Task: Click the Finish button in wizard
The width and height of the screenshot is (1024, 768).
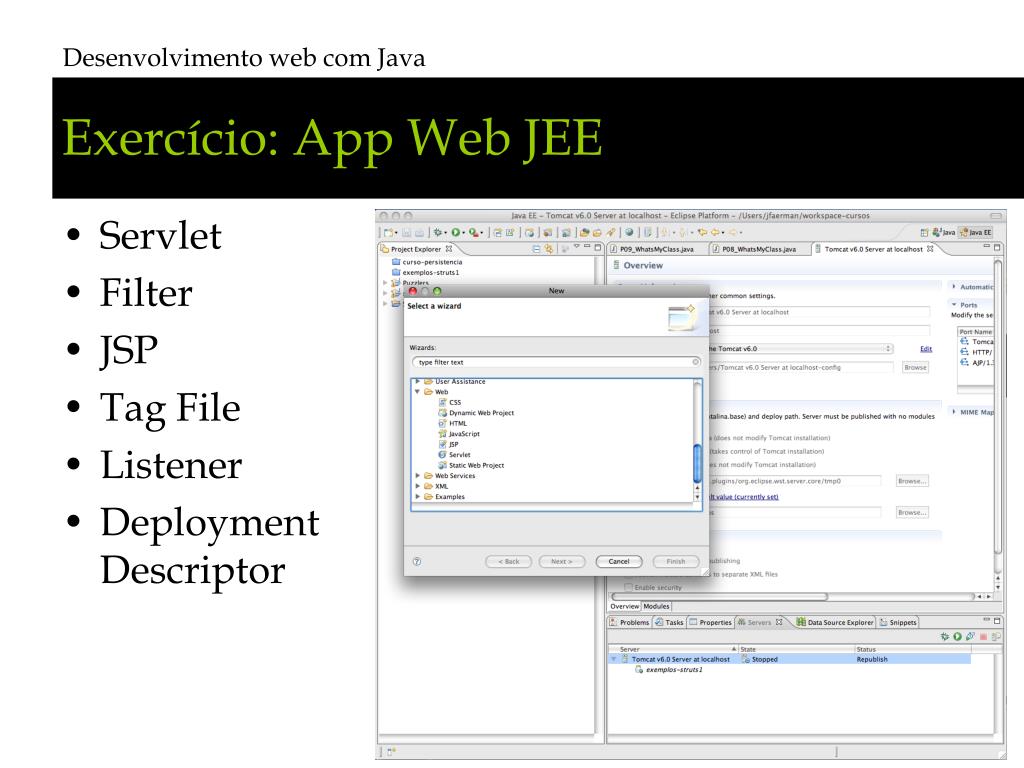Action: coord(676,562)
